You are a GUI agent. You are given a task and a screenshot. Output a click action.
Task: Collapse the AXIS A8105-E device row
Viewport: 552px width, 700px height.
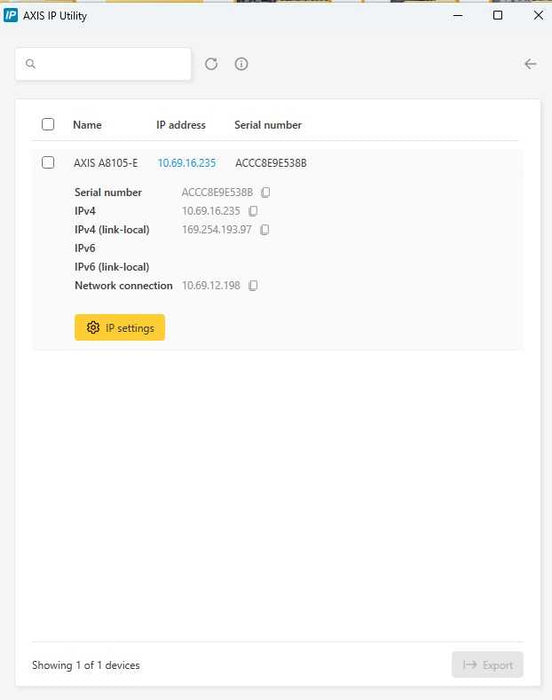(x=277, y=163)
